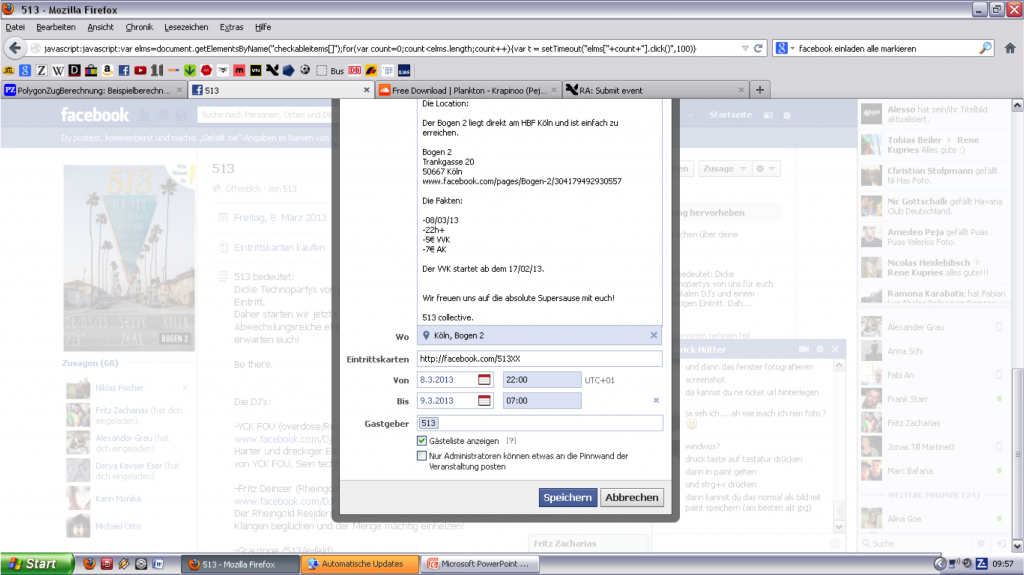Open the Bis end time 07:00 field

pos(540,401)
